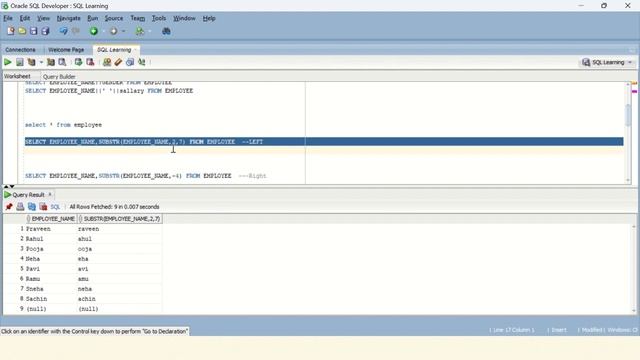Open dropdown arrow beside Migrate icon
Screen dimensions: 640x360
coord(150,31)
